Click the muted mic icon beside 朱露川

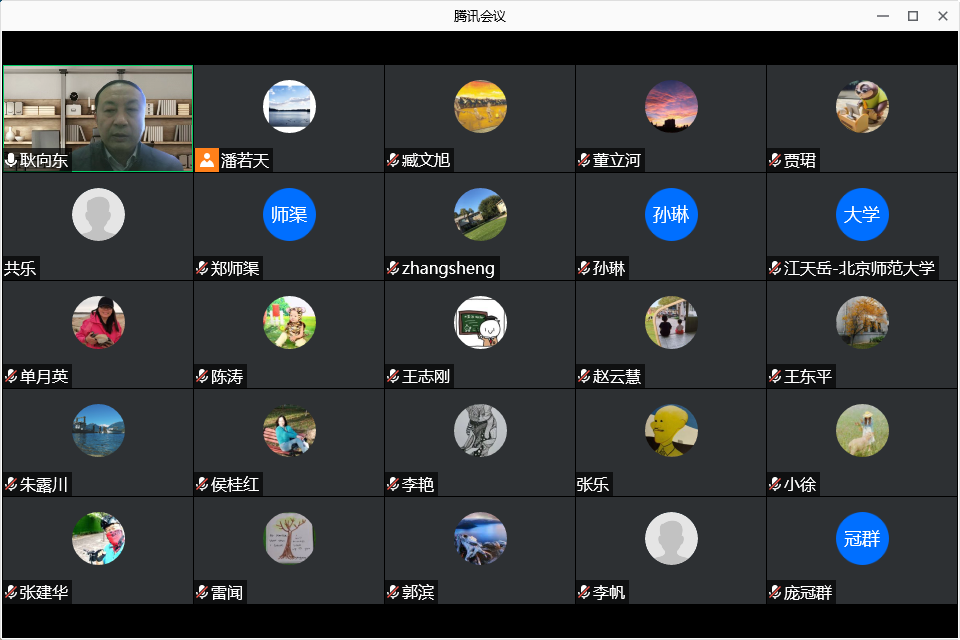(x=11, y=484)
